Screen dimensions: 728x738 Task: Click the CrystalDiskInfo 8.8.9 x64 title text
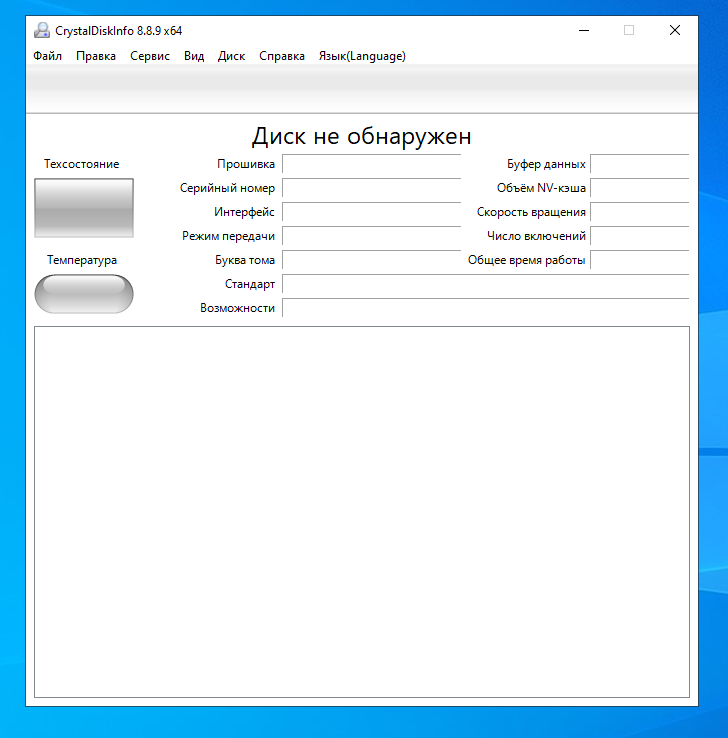pos(119,31)
